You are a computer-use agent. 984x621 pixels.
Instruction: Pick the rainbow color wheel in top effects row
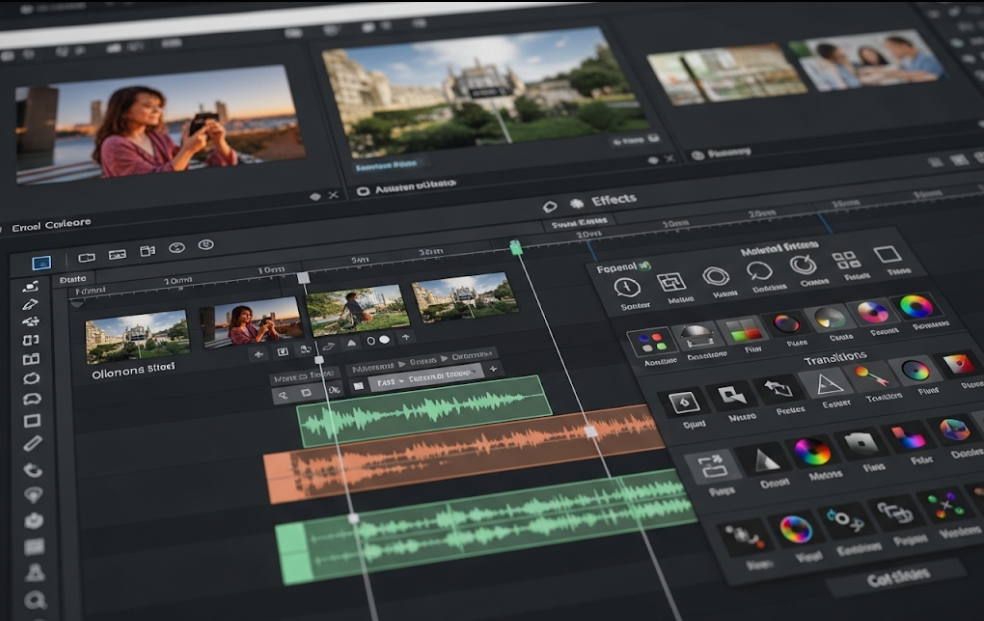pyautogui.click(x=916, y=306)
